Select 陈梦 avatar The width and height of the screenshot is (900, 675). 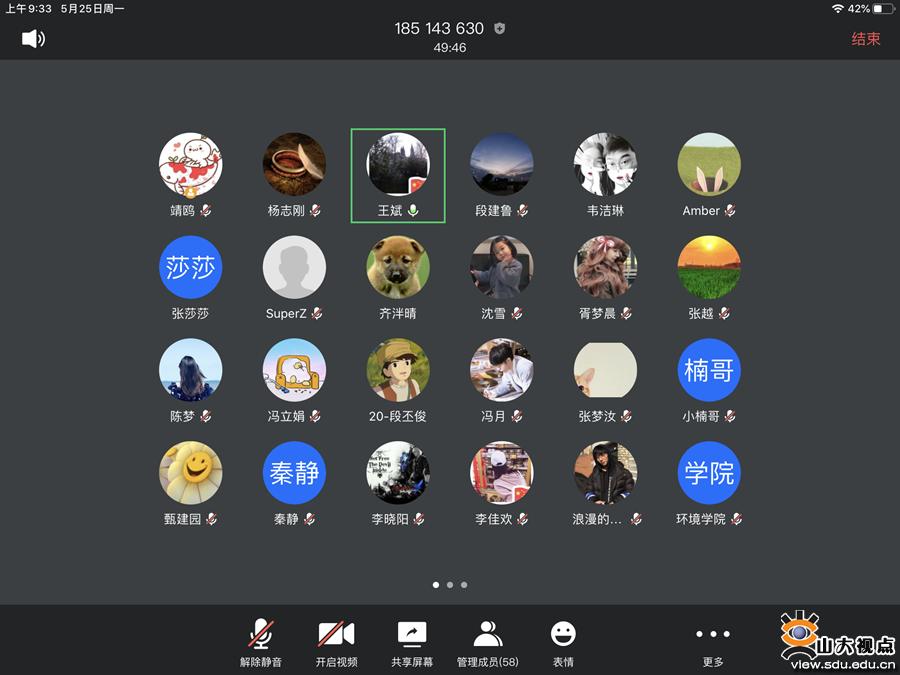coord(191,370)
